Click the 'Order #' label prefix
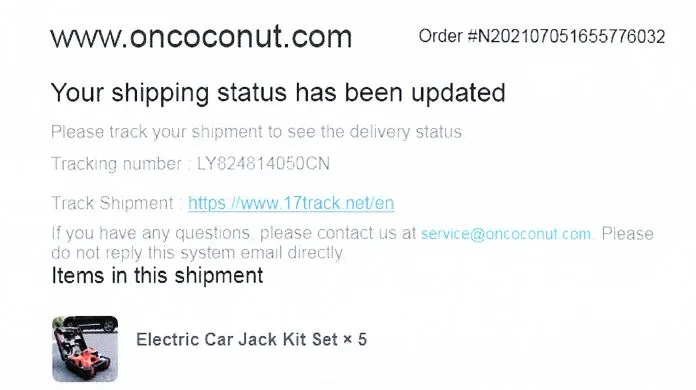The width and height of the screenshot is (696, 390). (448, 36)
